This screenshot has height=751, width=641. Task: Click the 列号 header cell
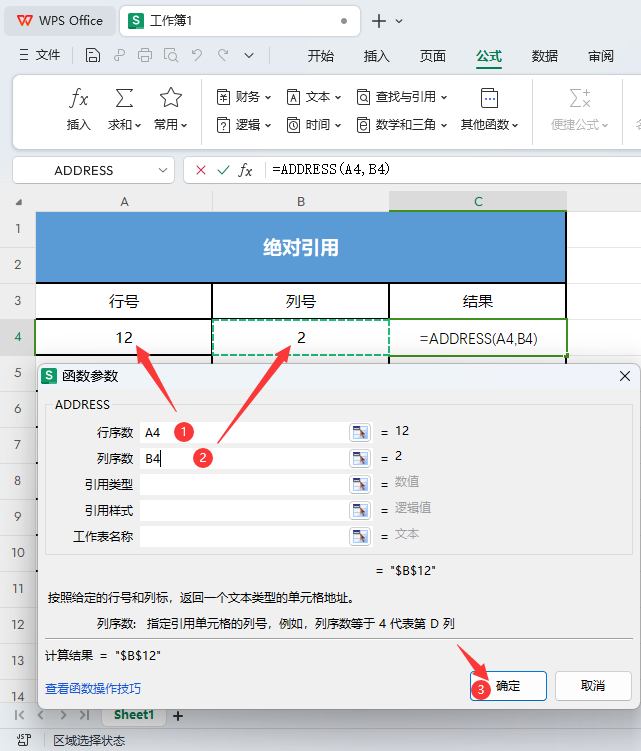point(301,301)
